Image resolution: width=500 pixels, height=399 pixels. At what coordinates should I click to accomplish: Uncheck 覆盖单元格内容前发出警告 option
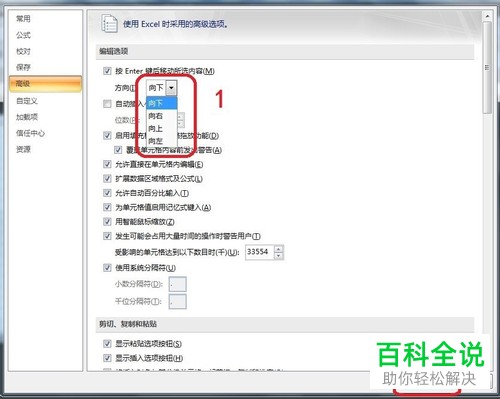[118, 150]
